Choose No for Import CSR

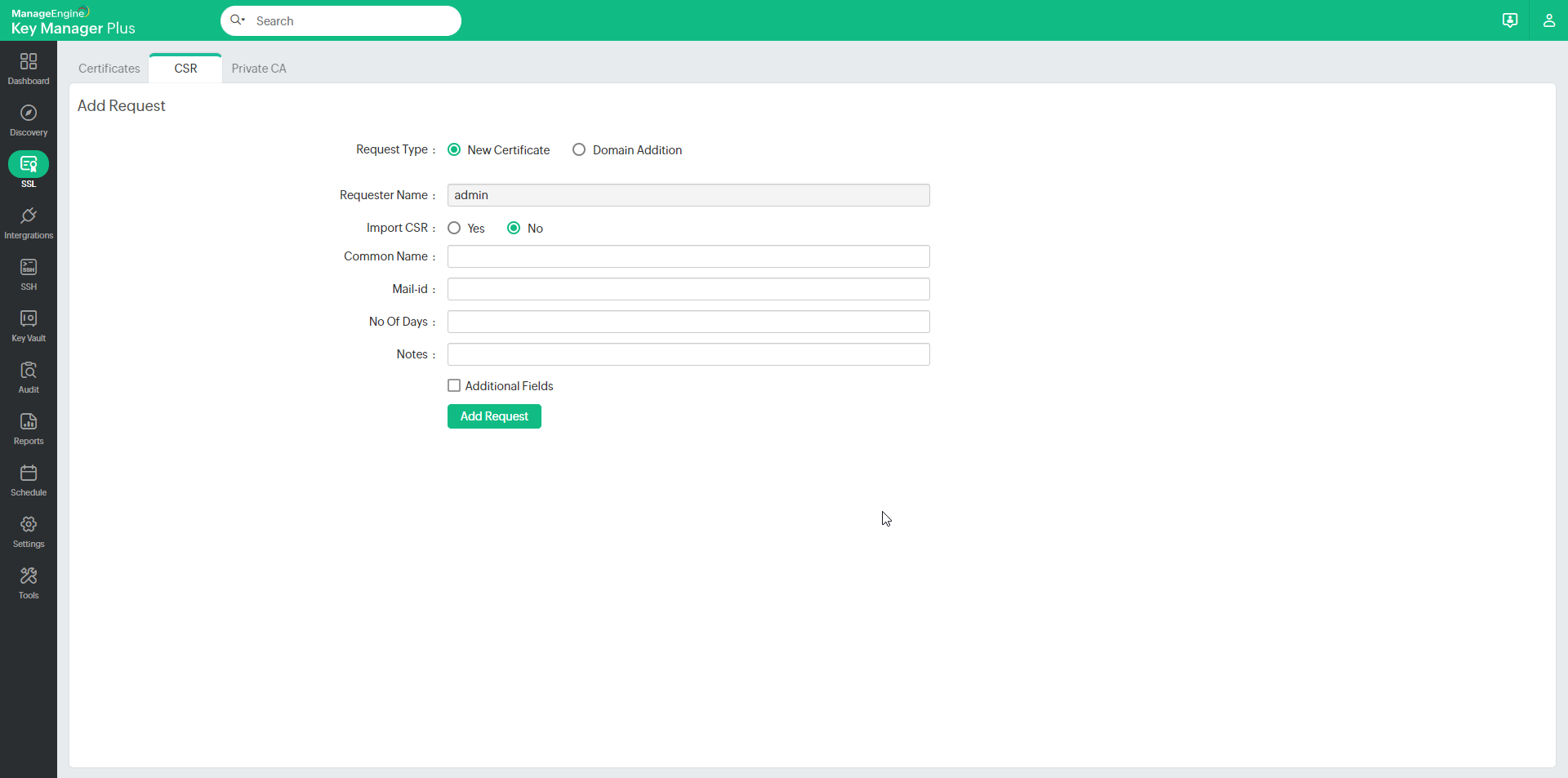click(x=514, y=228)
